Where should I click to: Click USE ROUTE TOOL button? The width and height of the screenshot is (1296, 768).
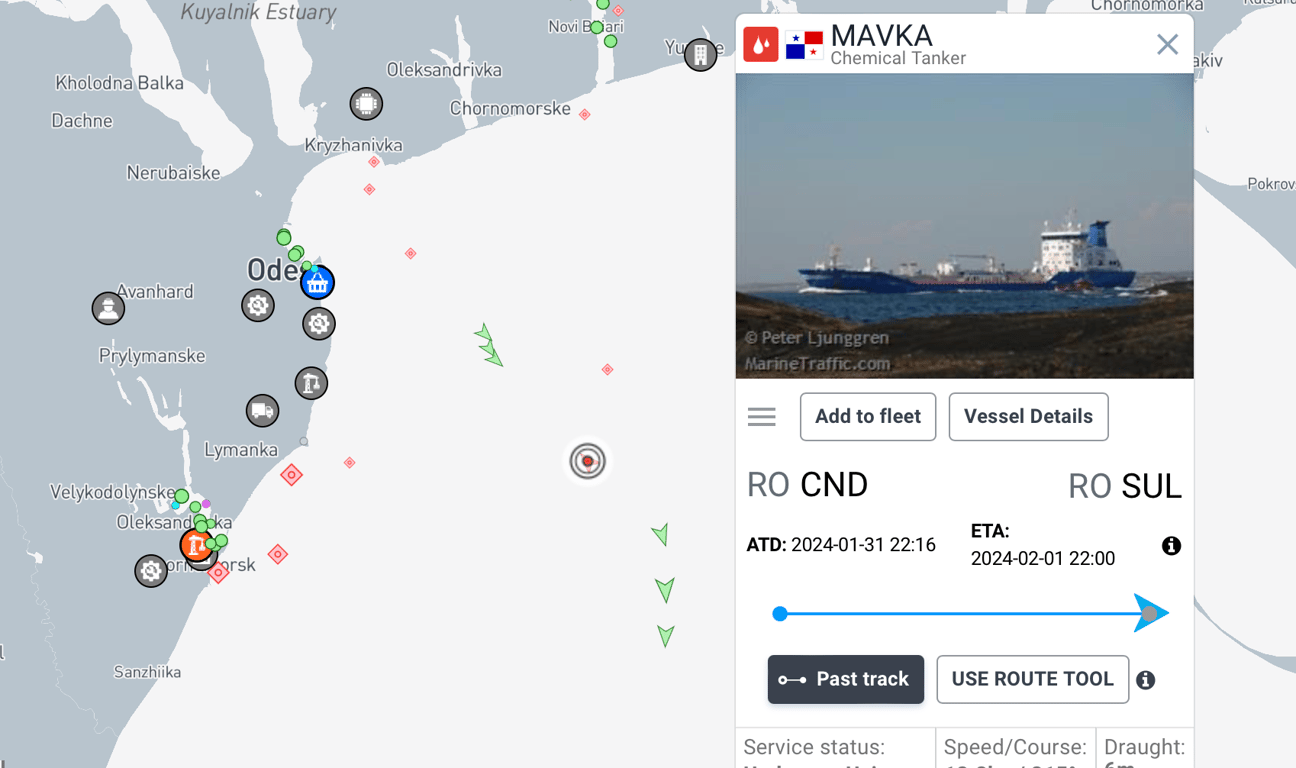tap(1032, 680)
